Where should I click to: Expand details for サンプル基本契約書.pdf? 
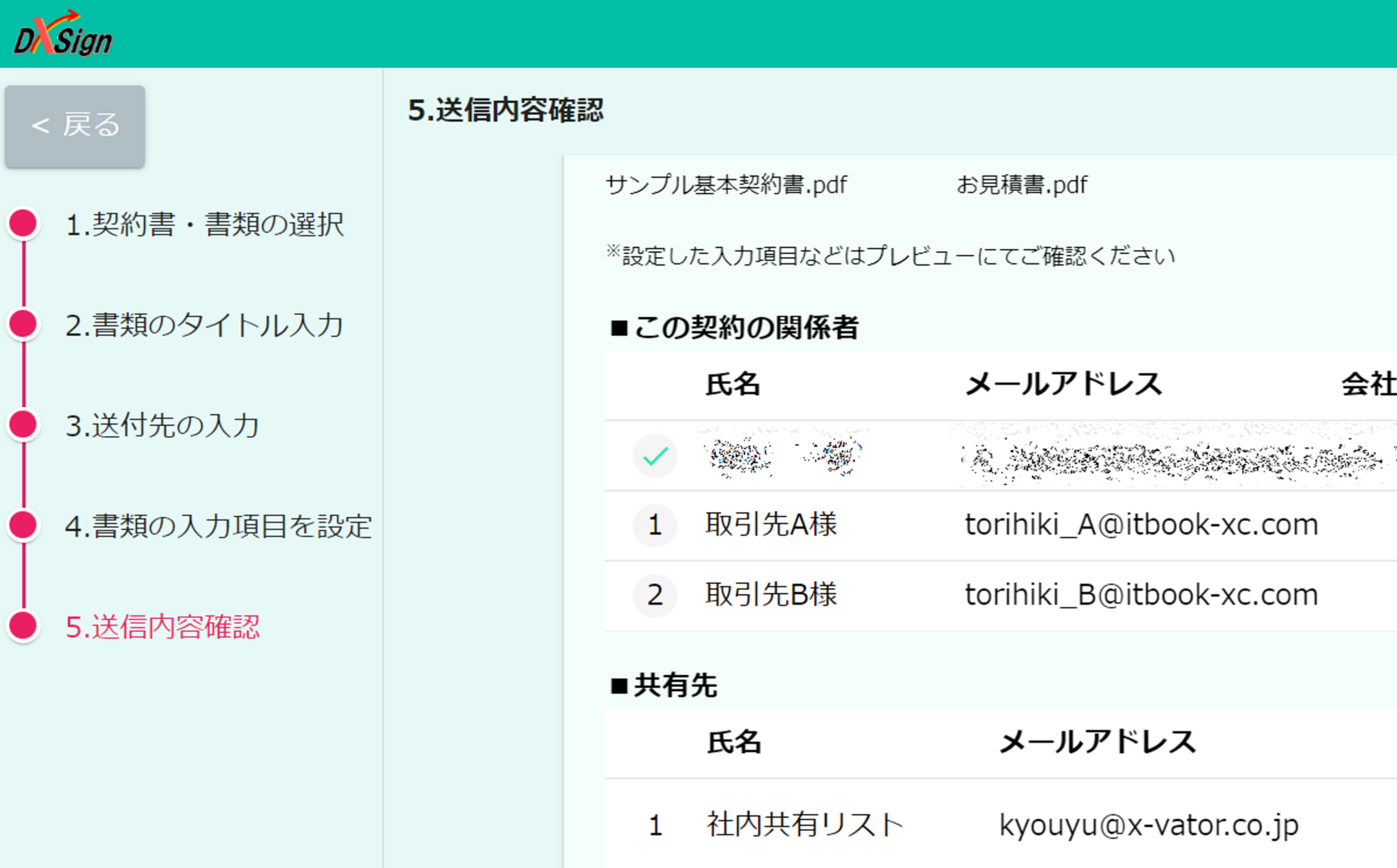coord(725,184)
